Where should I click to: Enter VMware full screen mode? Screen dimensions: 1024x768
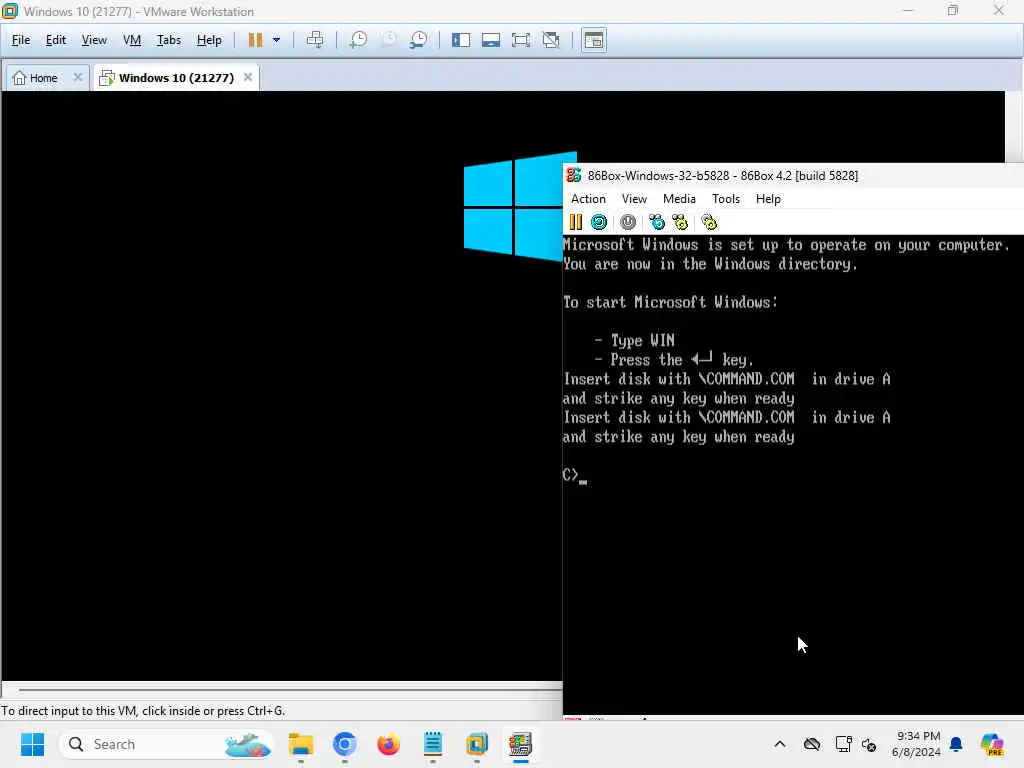click(521, 40)
